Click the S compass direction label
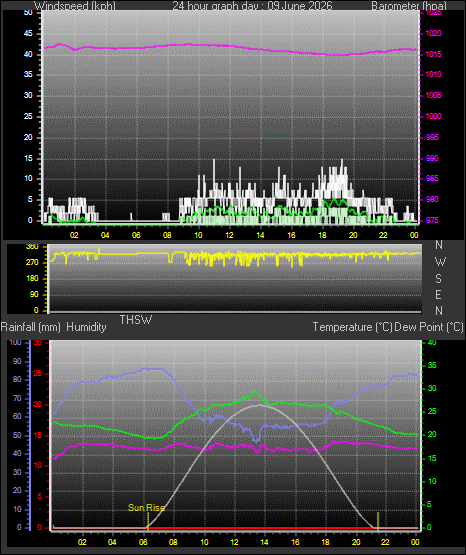466x555 pixels. (x=438, y=279)
